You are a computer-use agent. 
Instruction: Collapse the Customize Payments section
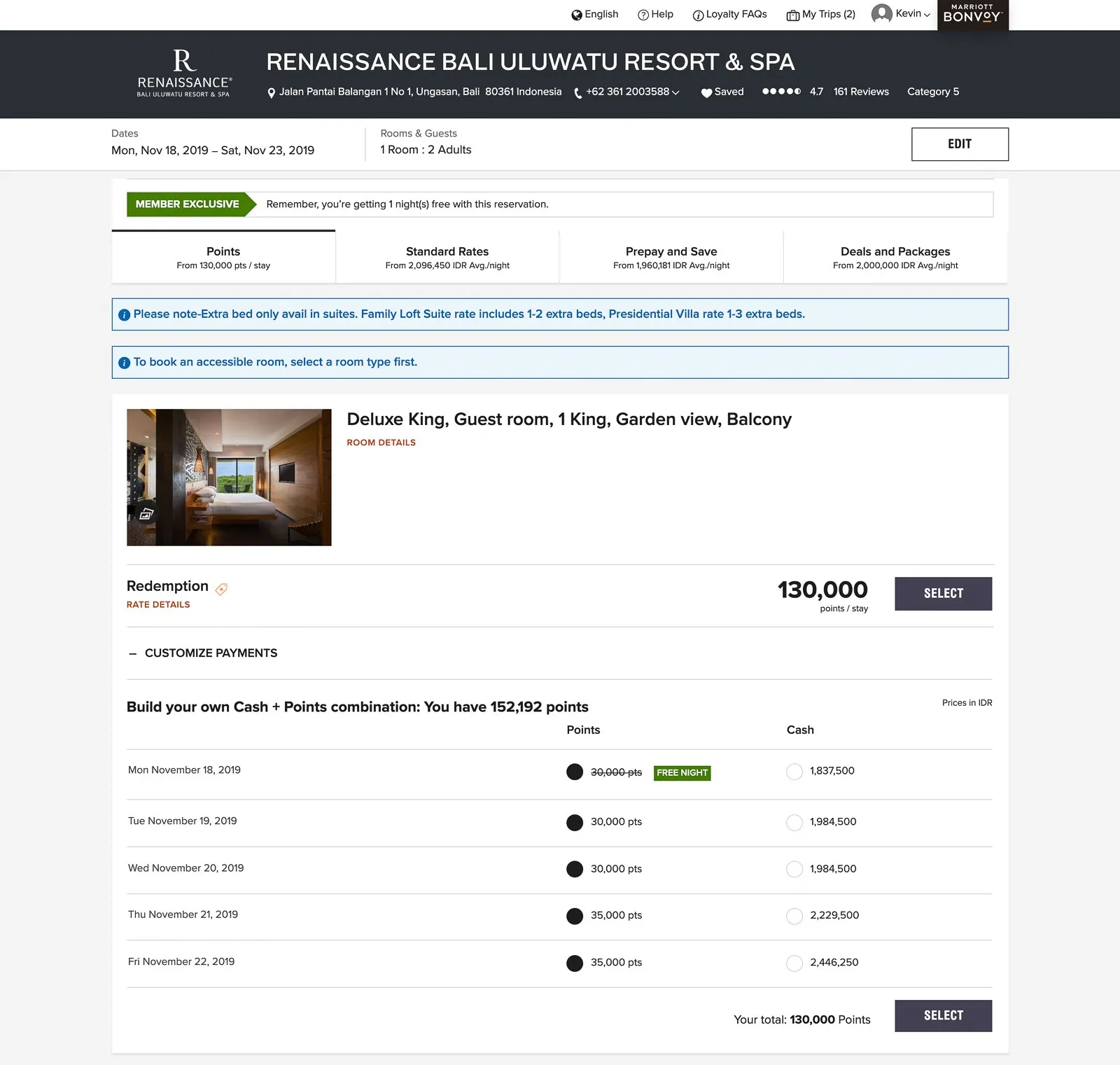pyautogui.click(x=133, y=653)
